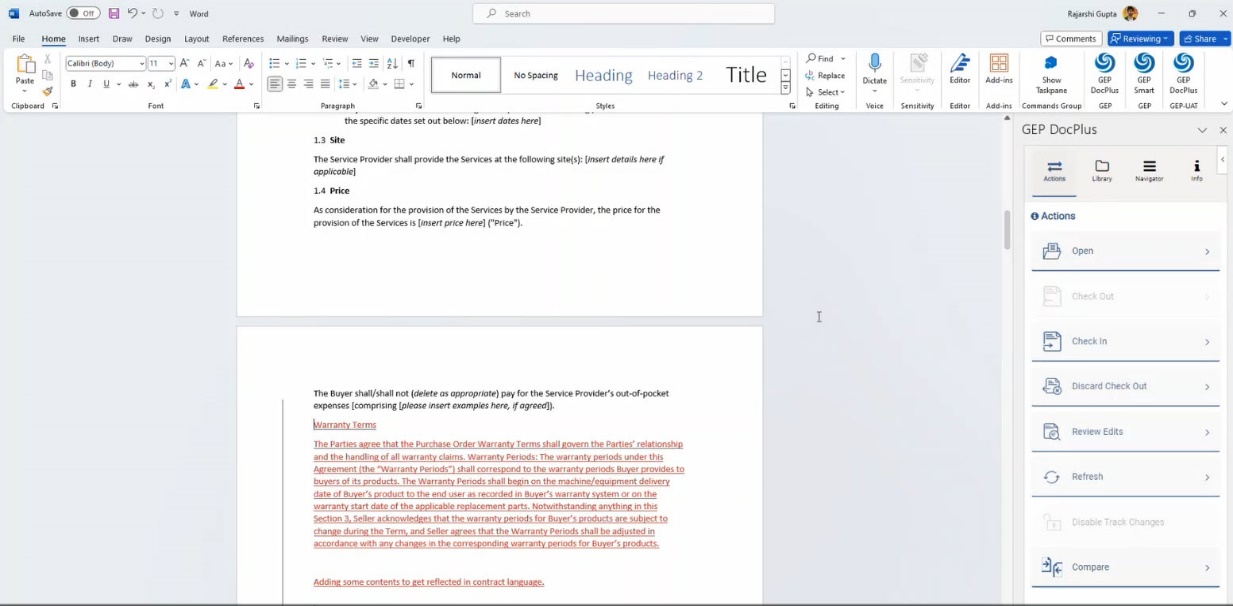Click the Compare action button
This screenshot has height=606, width=1233.
[1125, 568]
